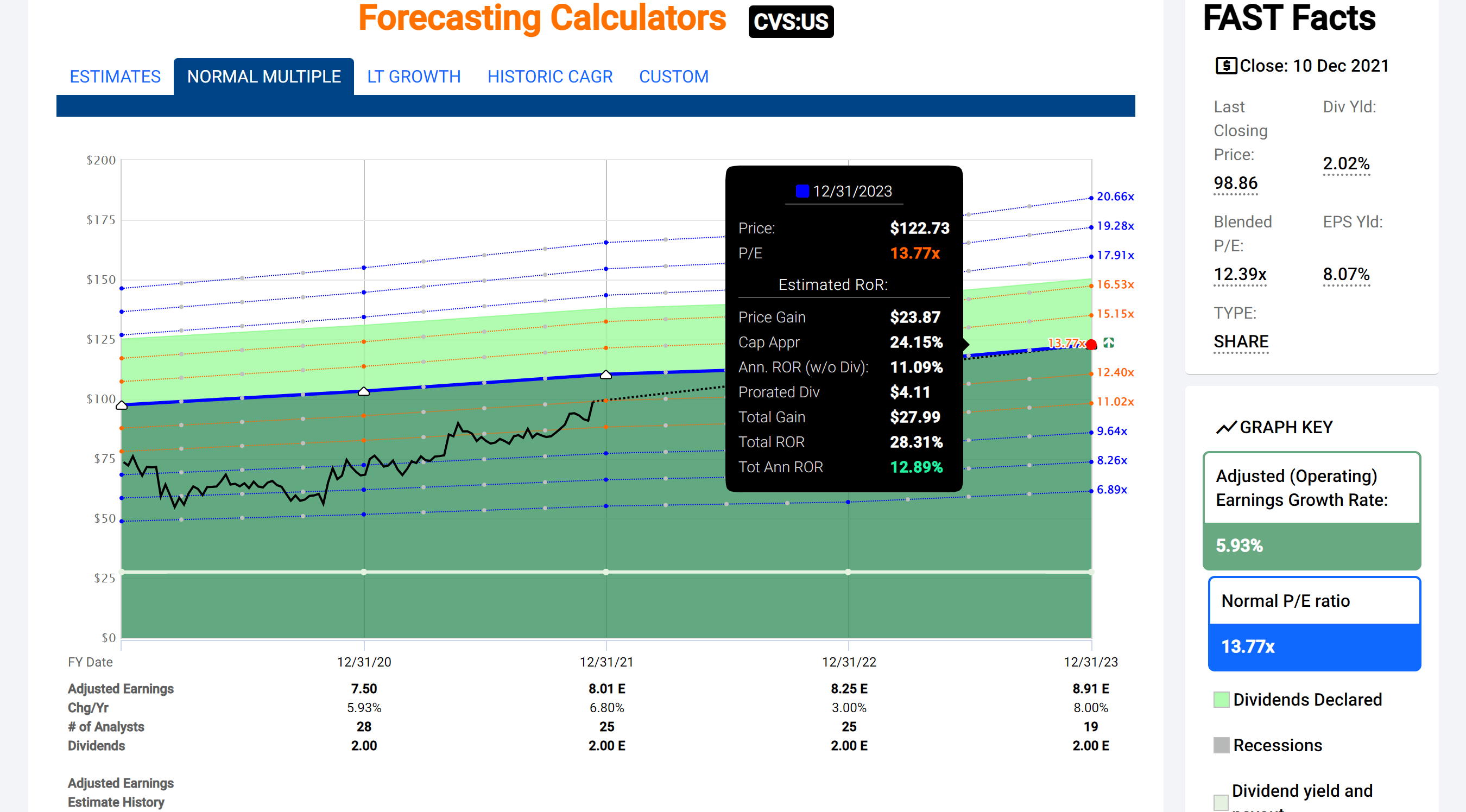Click the 8.91 E earnings estimate for 12/31/23
1466x812 pixels.
(x=1090, y=689)
